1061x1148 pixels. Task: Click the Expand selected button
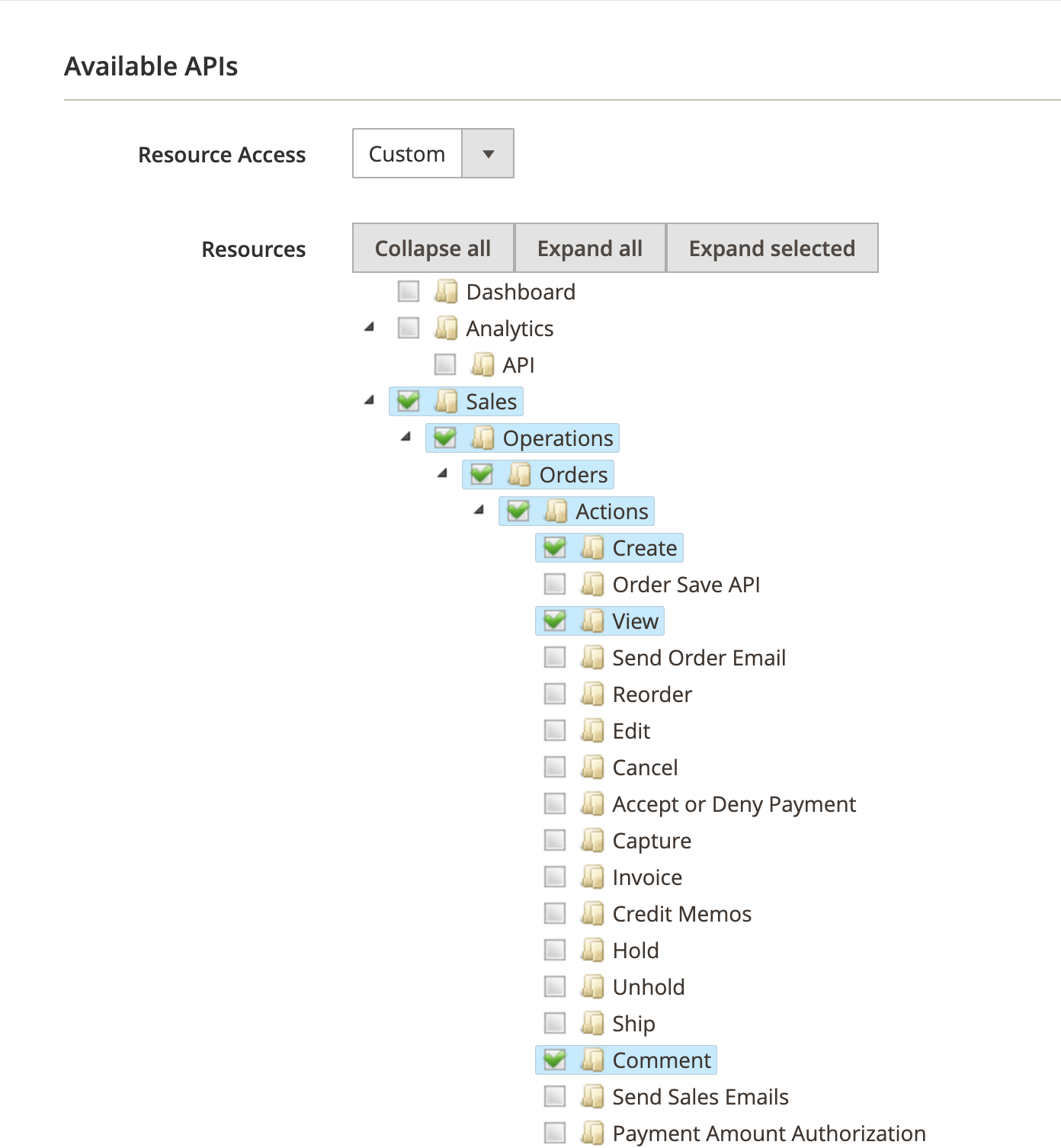(772, 248)
